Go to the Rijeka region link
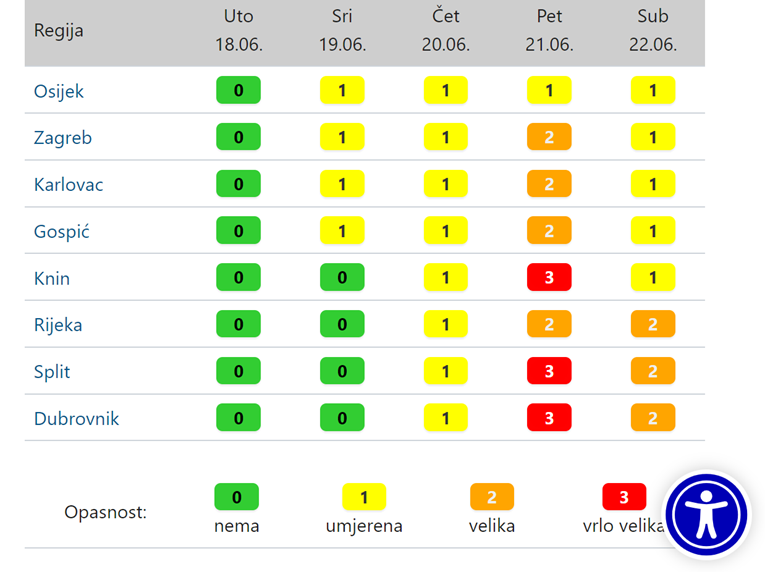Image resolution: width=765 pixels, height=572 pixels. pos(58,325)
